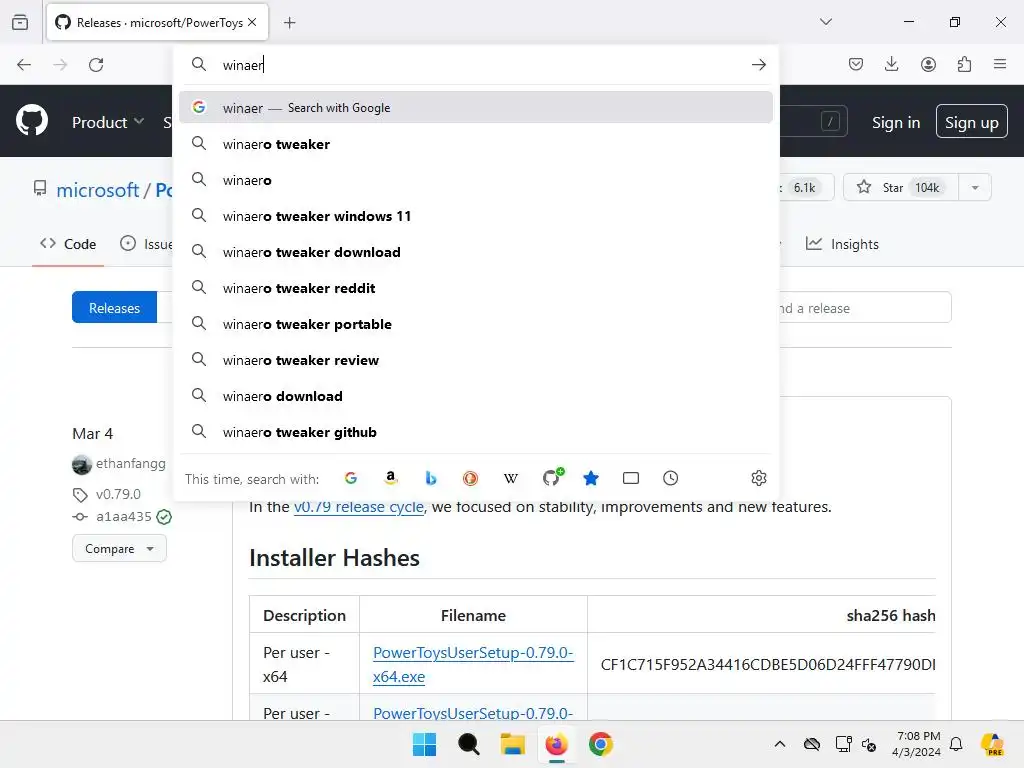Select the Bing search shortcut icon

click(x=430, y=478)
